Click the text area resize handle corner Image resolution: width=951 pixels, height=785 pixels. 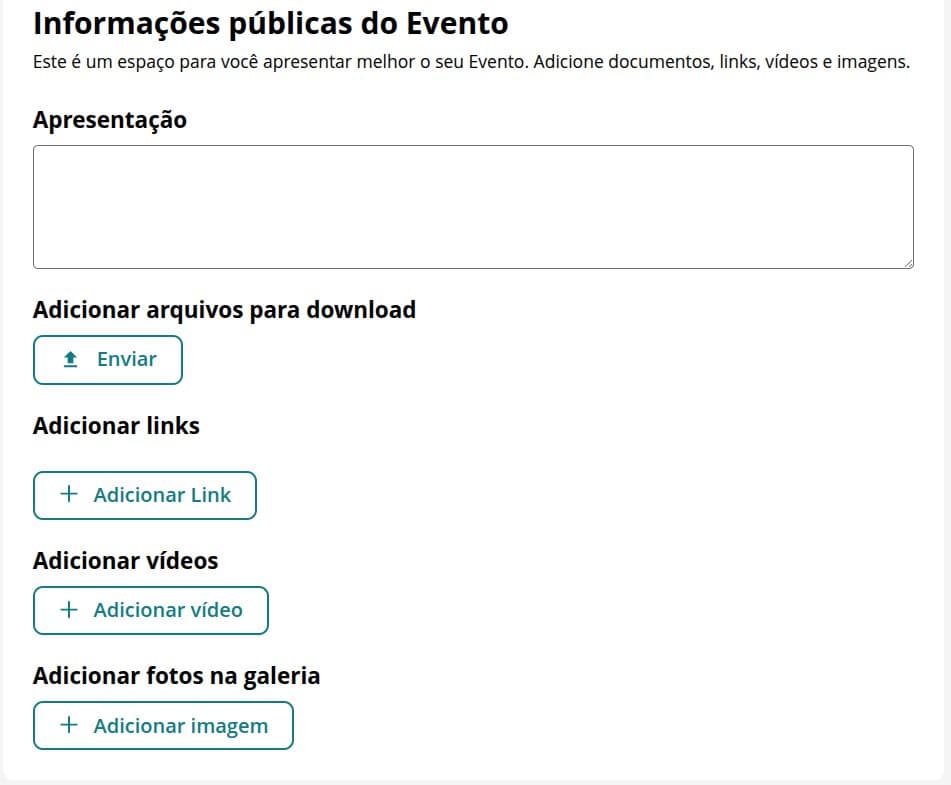909,263
